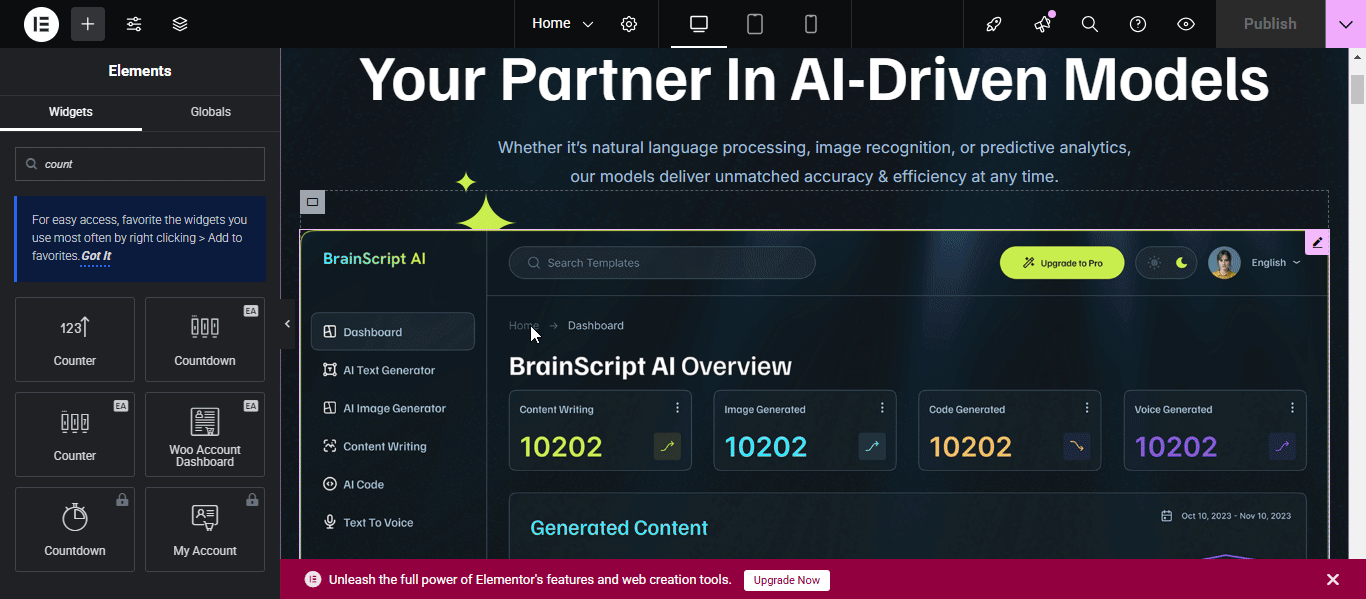The image size is (1366, 599).
Task: Open AI Text Generator menu item
Action: click(379, 370)
